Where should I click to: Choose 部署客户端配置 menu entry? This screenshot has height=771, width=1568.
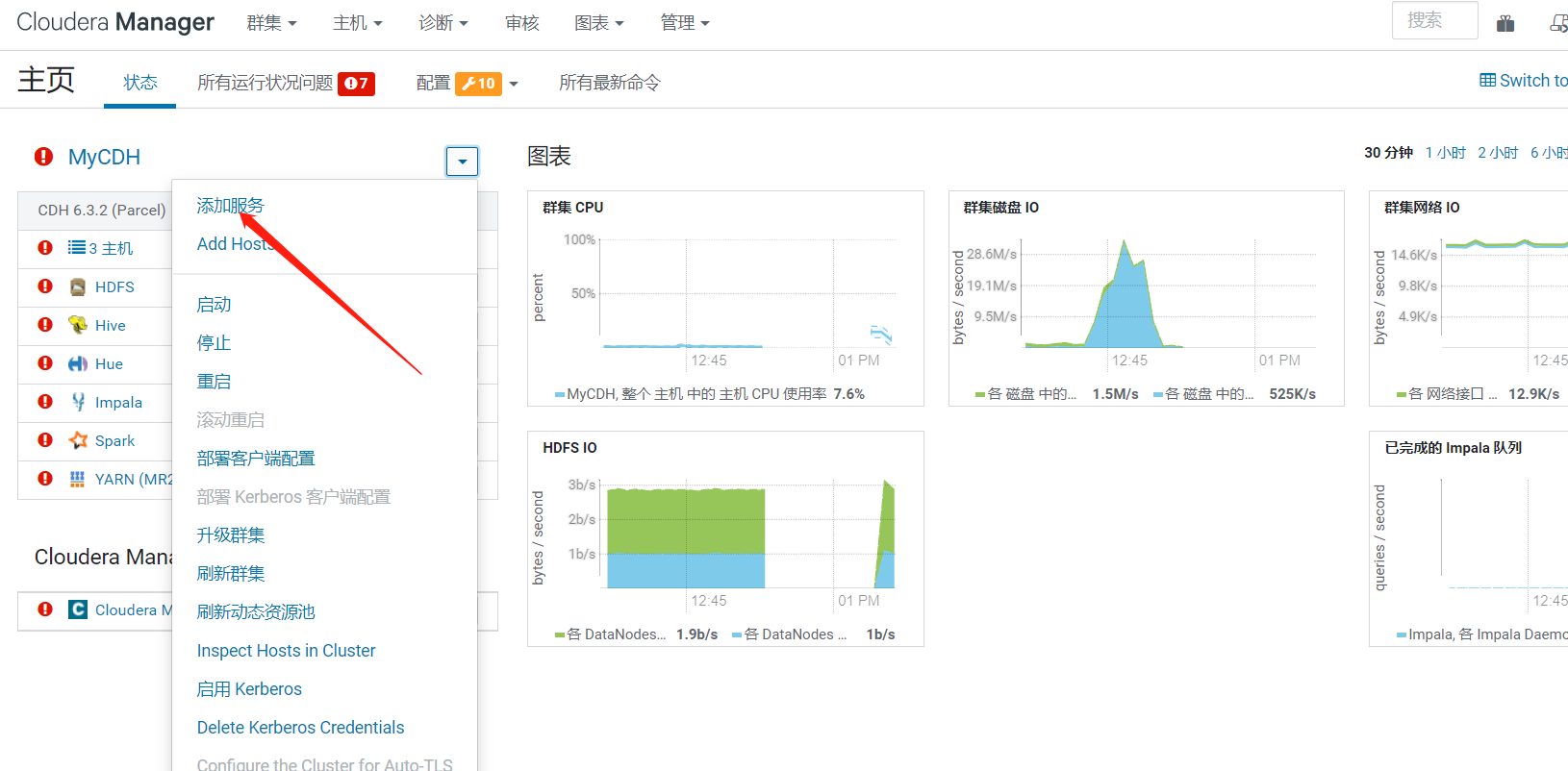point(256,459)
